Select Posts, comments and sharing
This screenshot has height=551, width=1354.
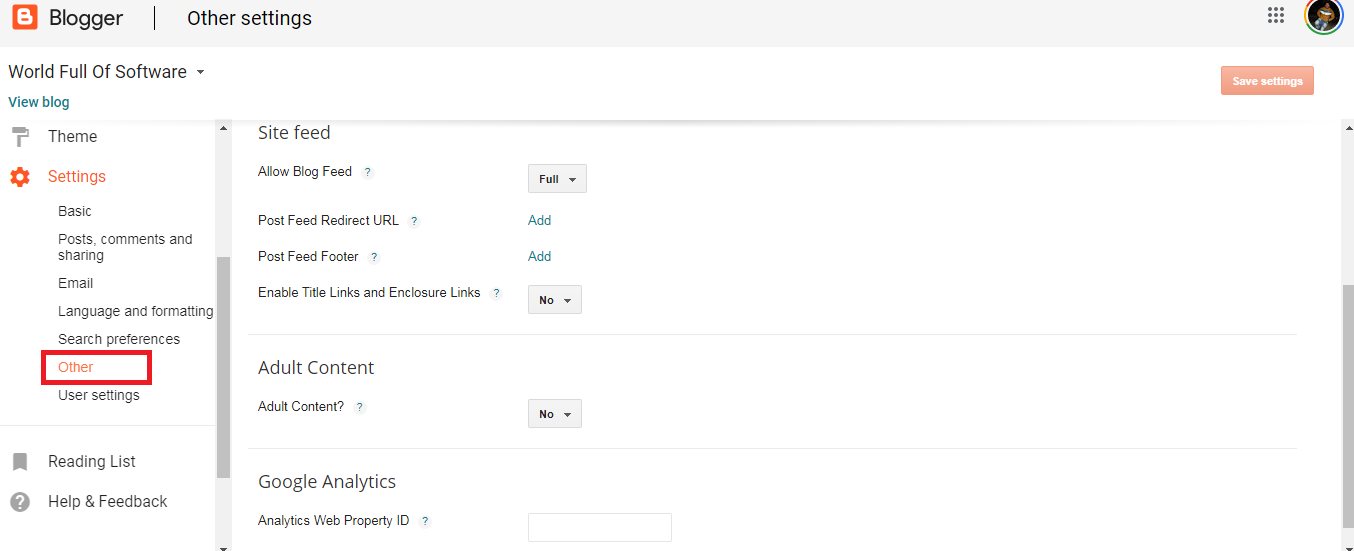coord(126,248)
